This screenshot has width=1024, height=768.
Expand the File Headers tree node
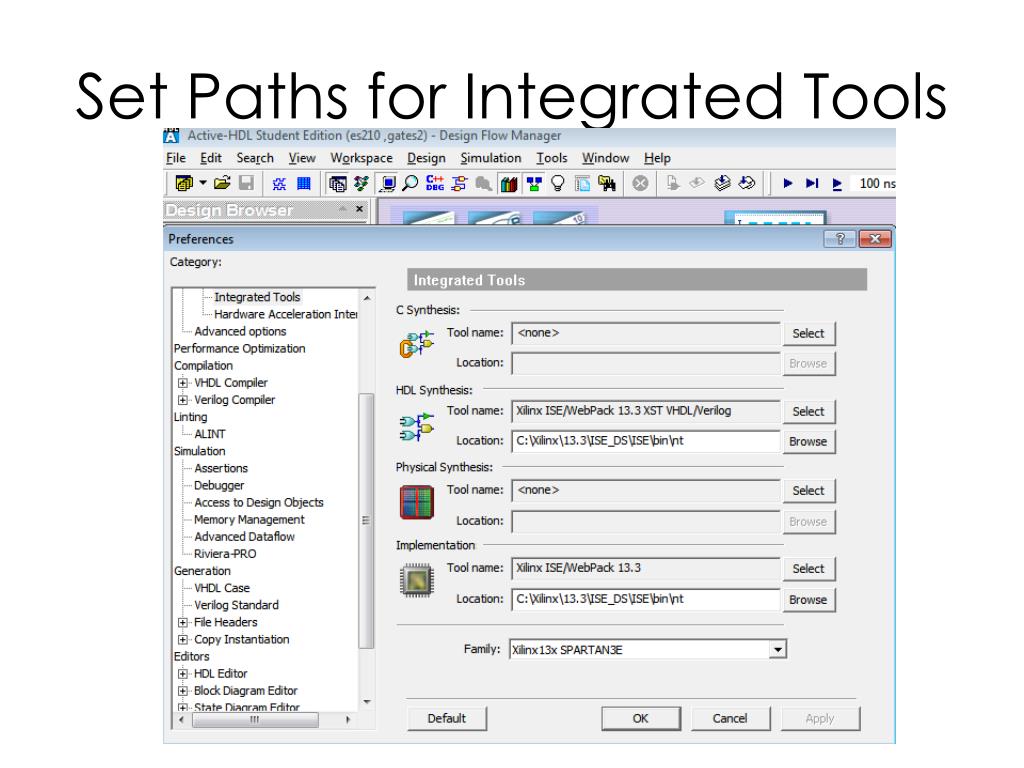(x=183, y=622)
